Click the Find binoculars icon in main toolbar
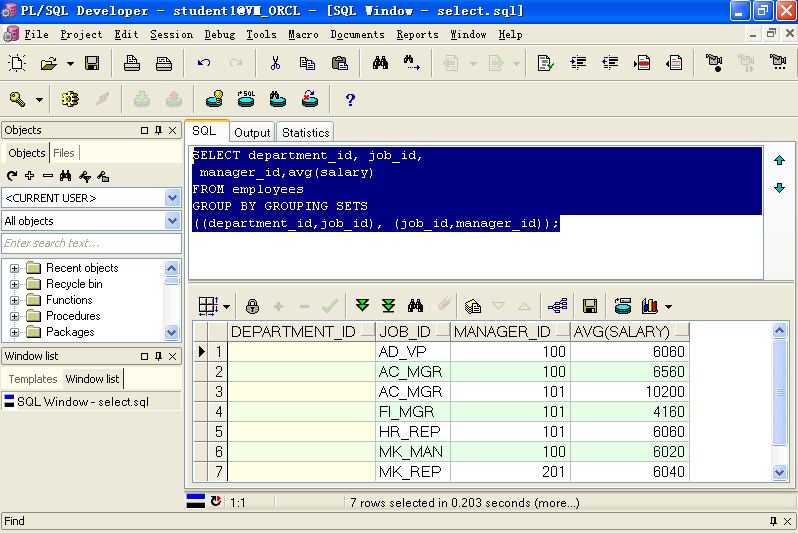Screen dimensions: 798x533 pyautogui.click(x=380, y=63)
